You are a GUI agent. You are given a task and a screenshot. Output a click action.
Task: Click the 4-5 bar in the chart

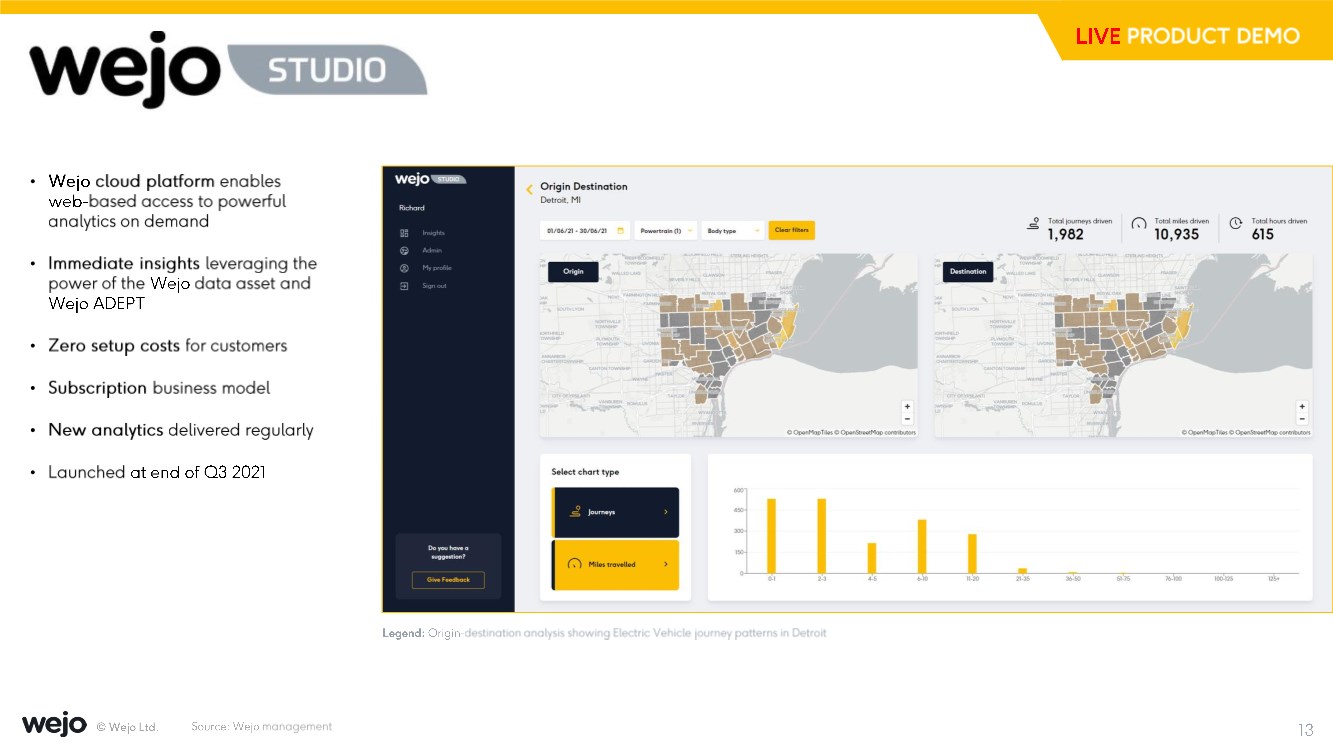[x=872, y=558]
